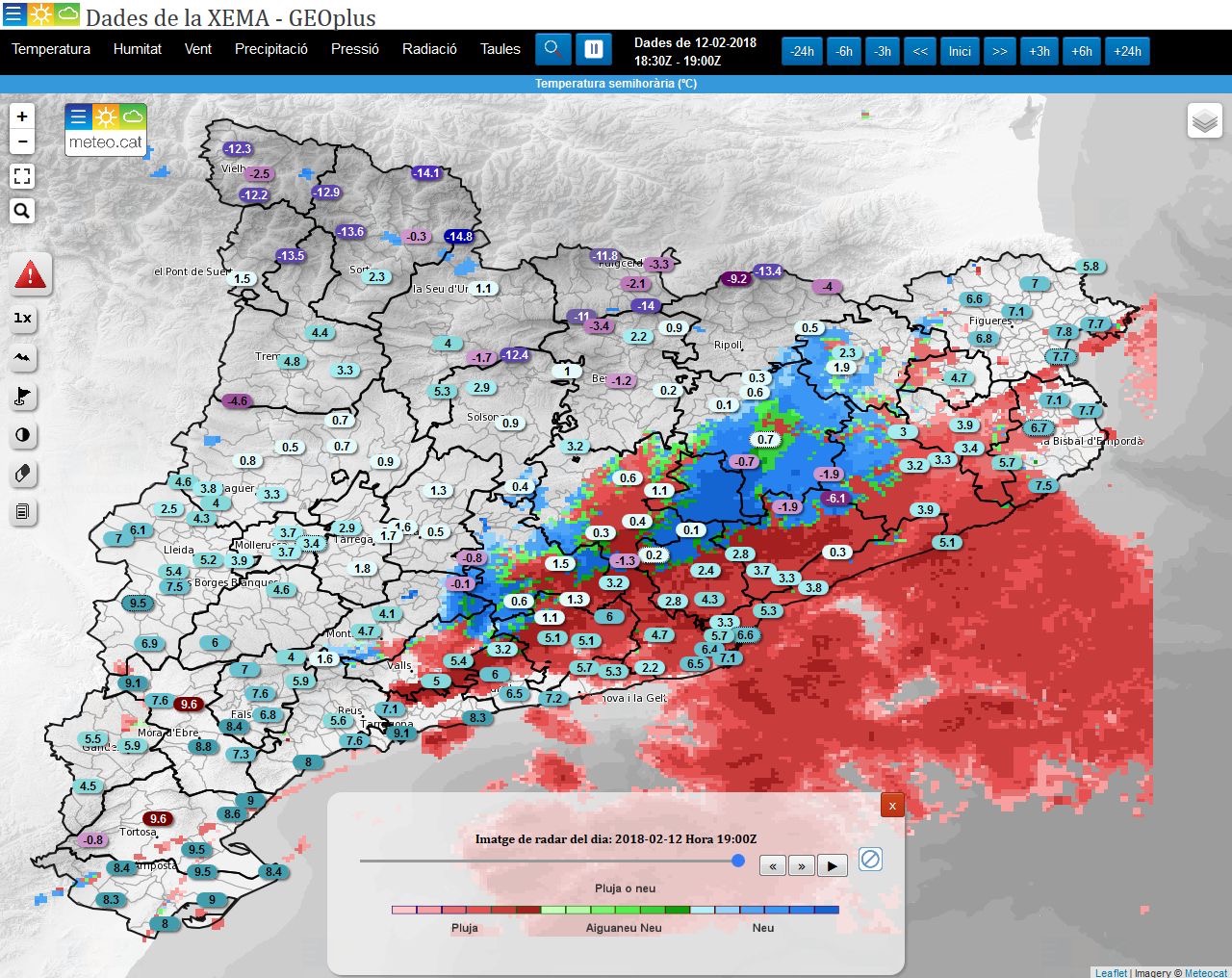Open the Precipitació menu
This screenshot has height=978, width=1232.
(x=269, y=49)
